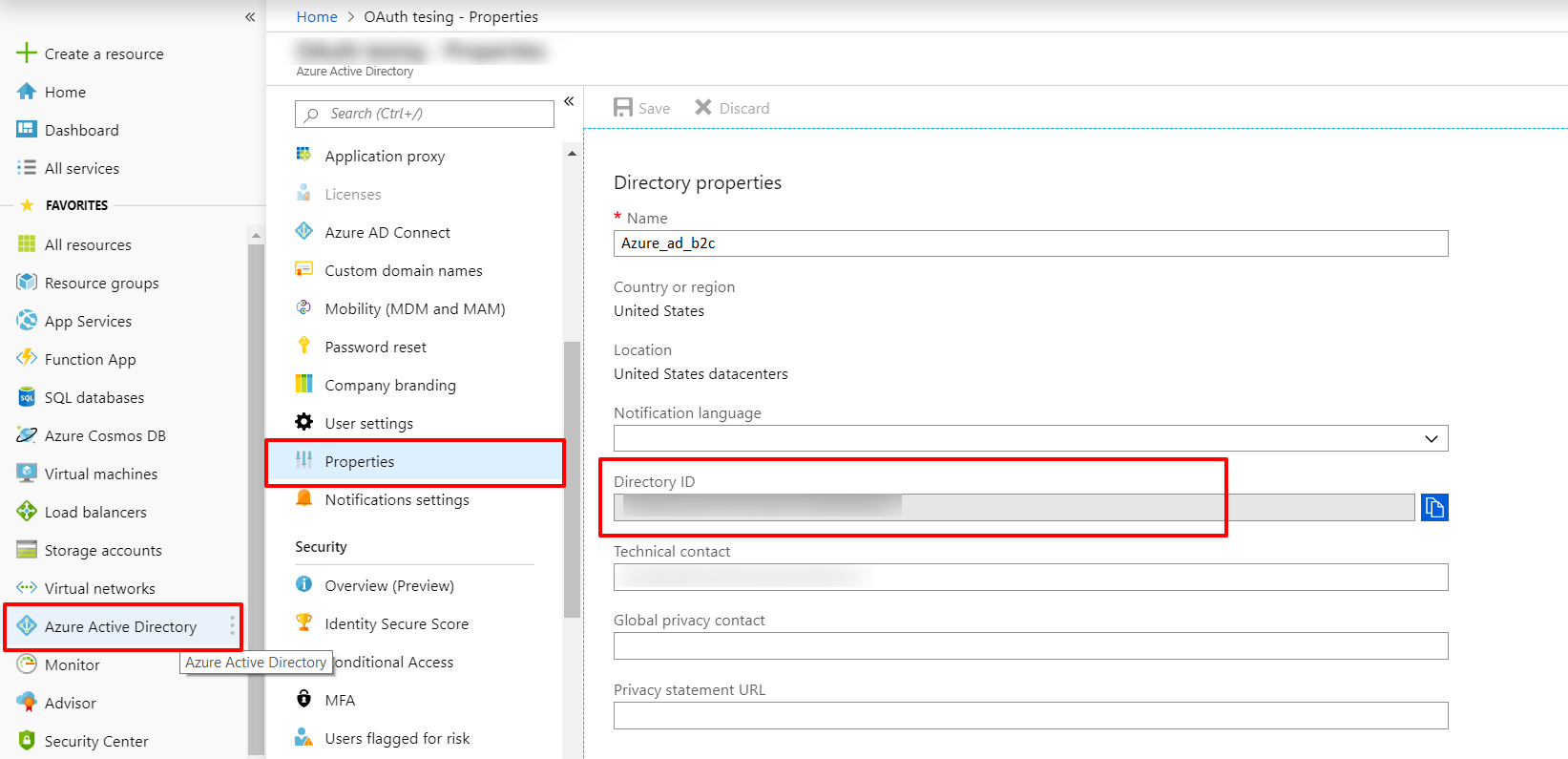1568x759 pixels.
Task: Open Mobility (MDM and MAM) menu item
Action: tap(415, 308)
